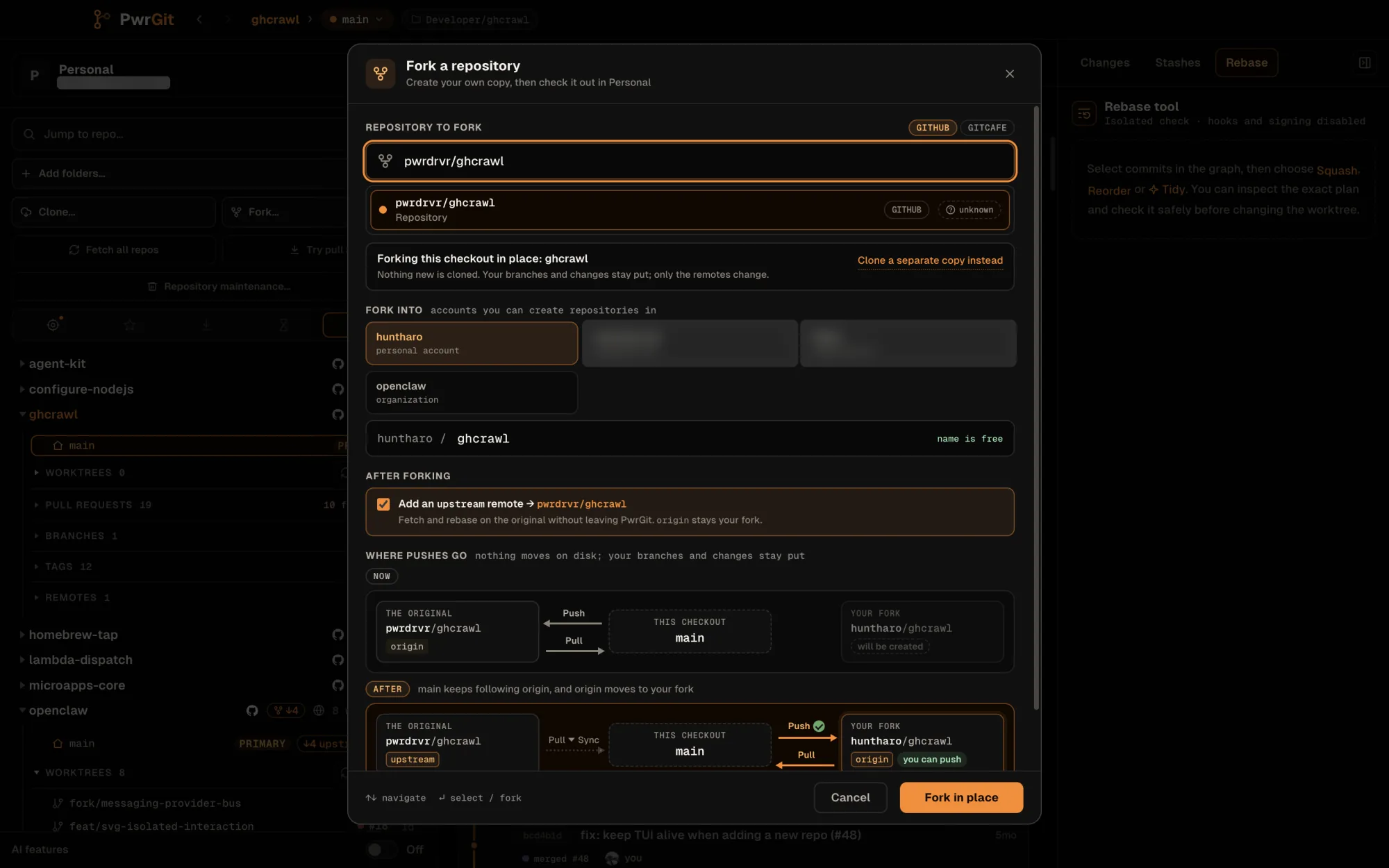Click the star favorites filter icon
This screenshot has width=1389, height=868.
[x=129, y=324]
